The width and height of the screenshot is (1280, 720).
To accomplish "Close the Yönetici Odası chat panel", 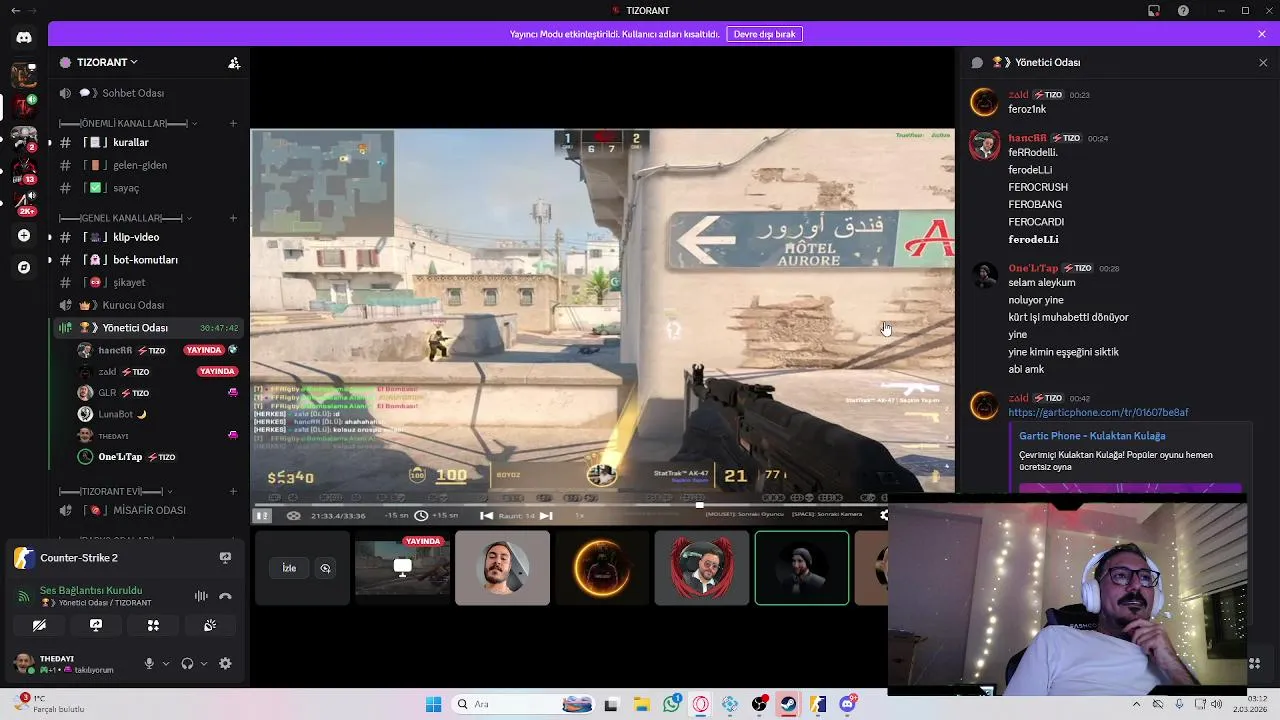I will 1262,62.
